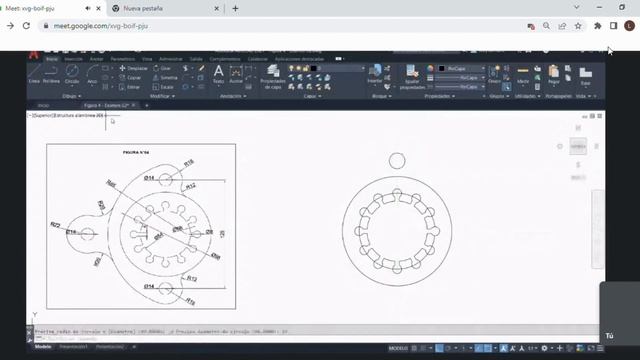The image size is (640, 360).
Task: Click the black layer color swatch
Action: pos(313,68)
